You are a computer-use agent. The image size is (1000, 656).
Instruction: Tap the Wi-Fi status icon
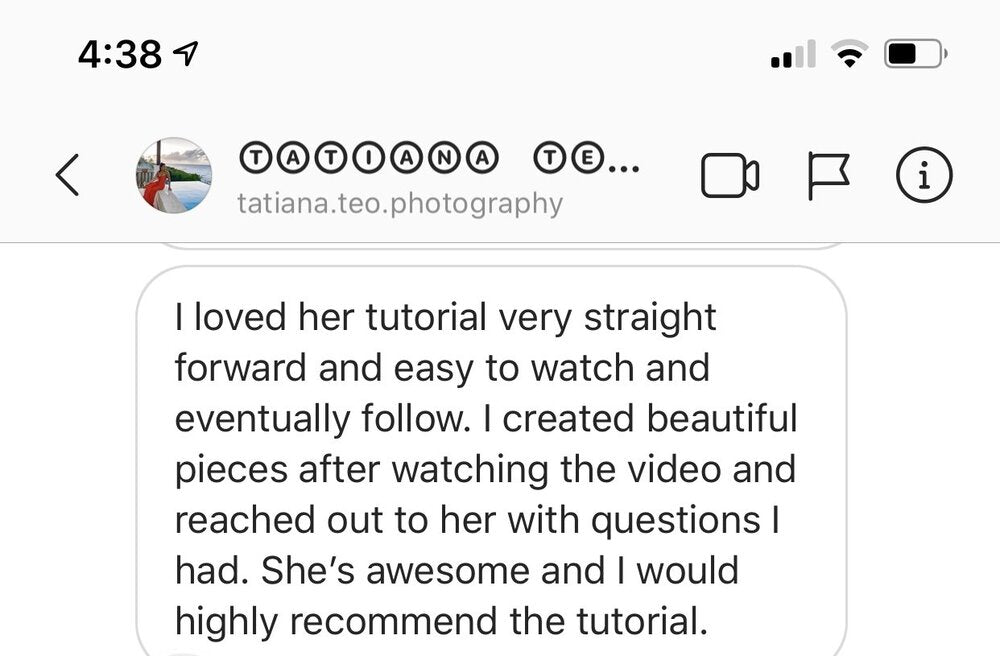pos(850,54)
